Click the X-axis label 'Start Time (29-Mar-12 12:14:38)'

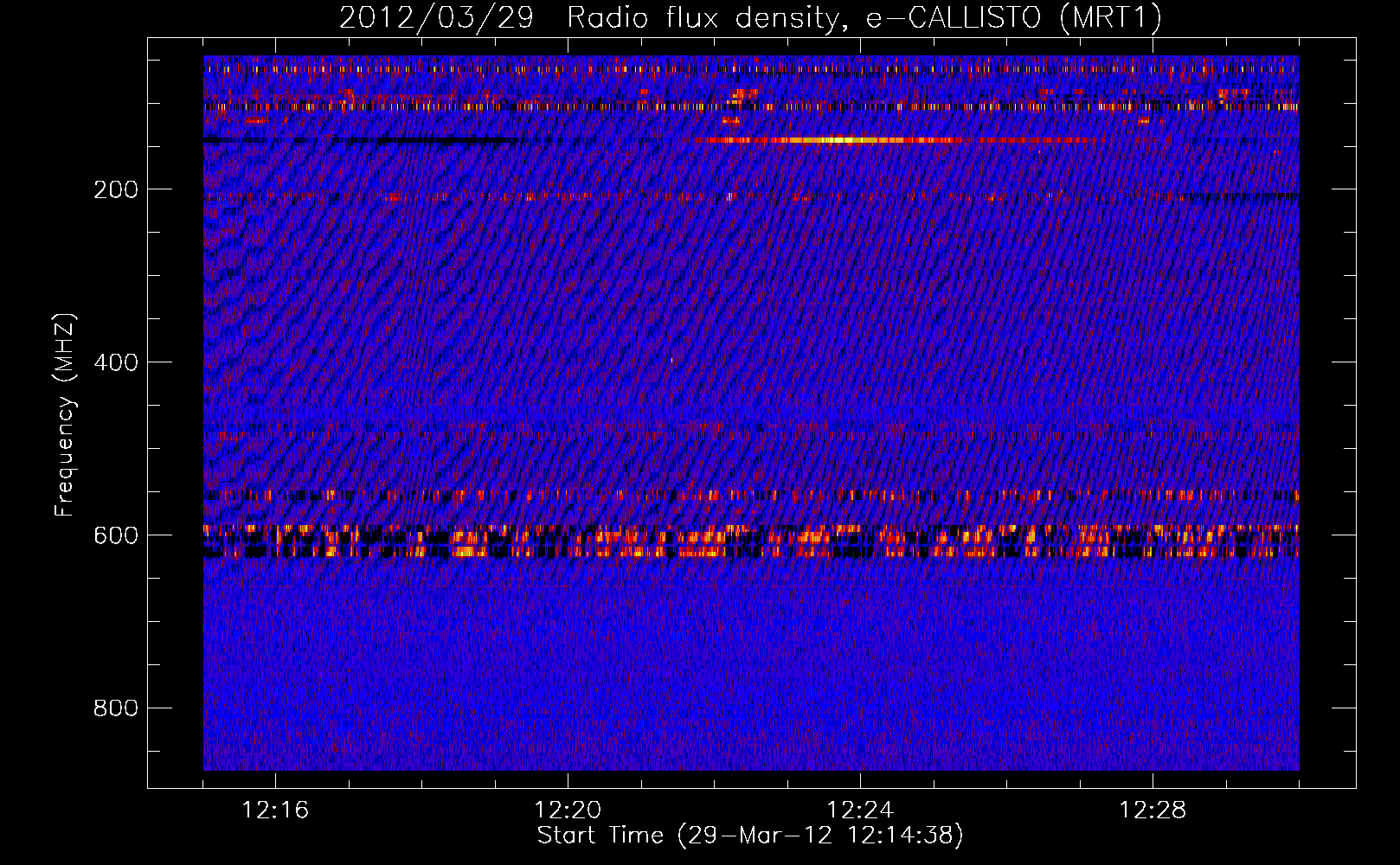(750, 836)
